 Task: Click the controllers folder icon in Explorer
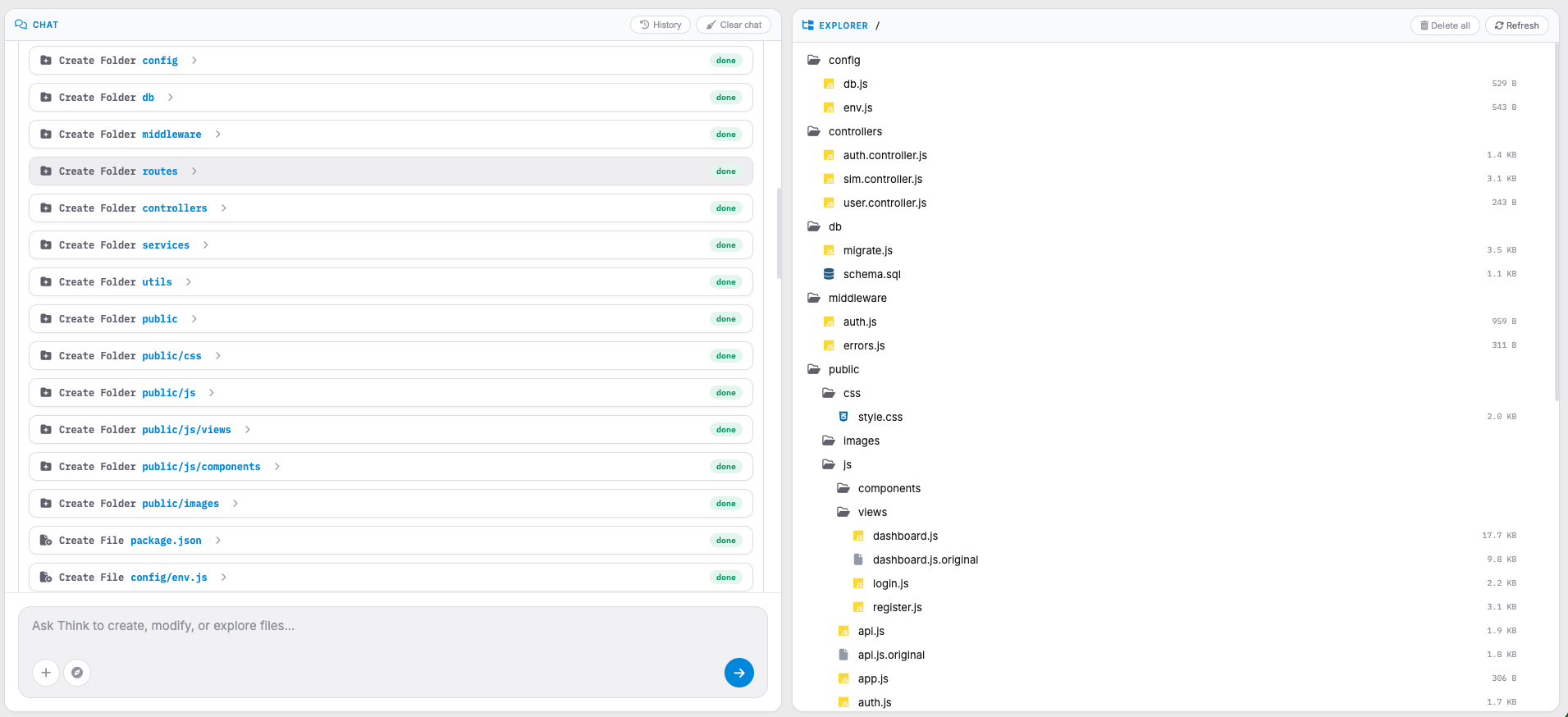tap(814, 131)
